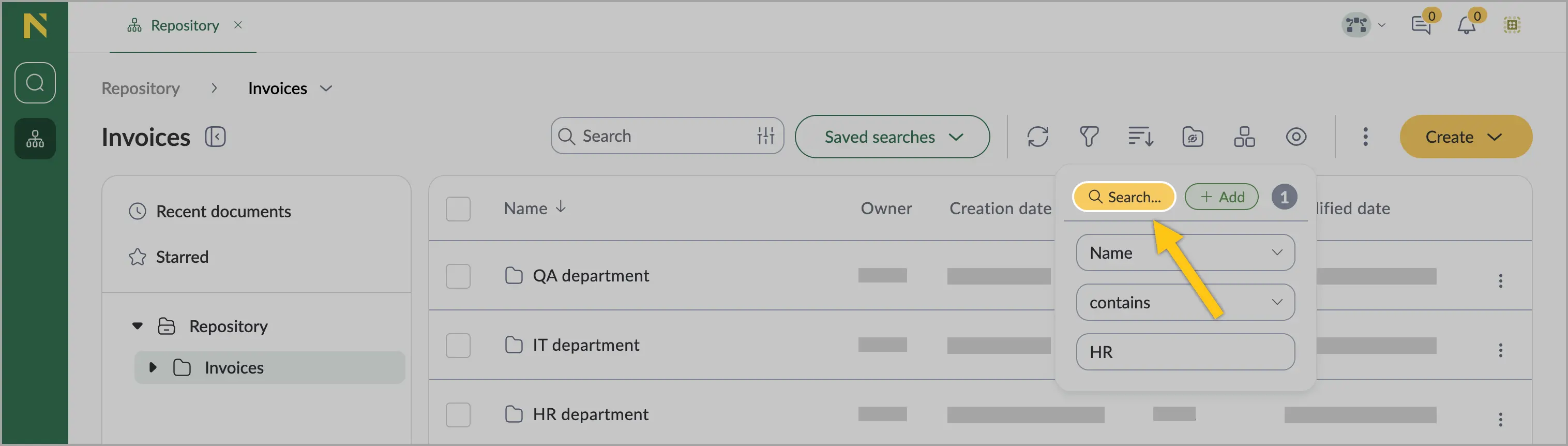This screenshot has height=446, width=1568.
Task: Click the folder link icon in toolbar
Action: (x=1193, y=137)
